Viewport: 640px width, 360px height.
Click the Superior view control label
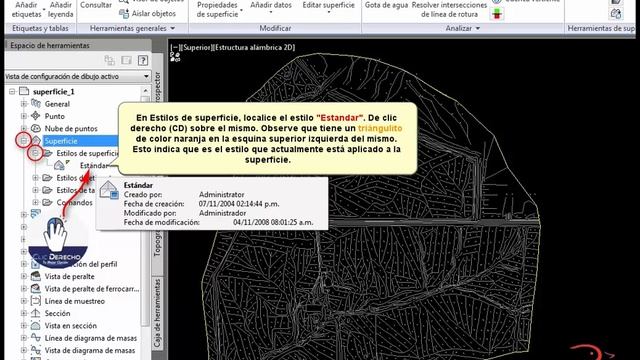[196, 47]
